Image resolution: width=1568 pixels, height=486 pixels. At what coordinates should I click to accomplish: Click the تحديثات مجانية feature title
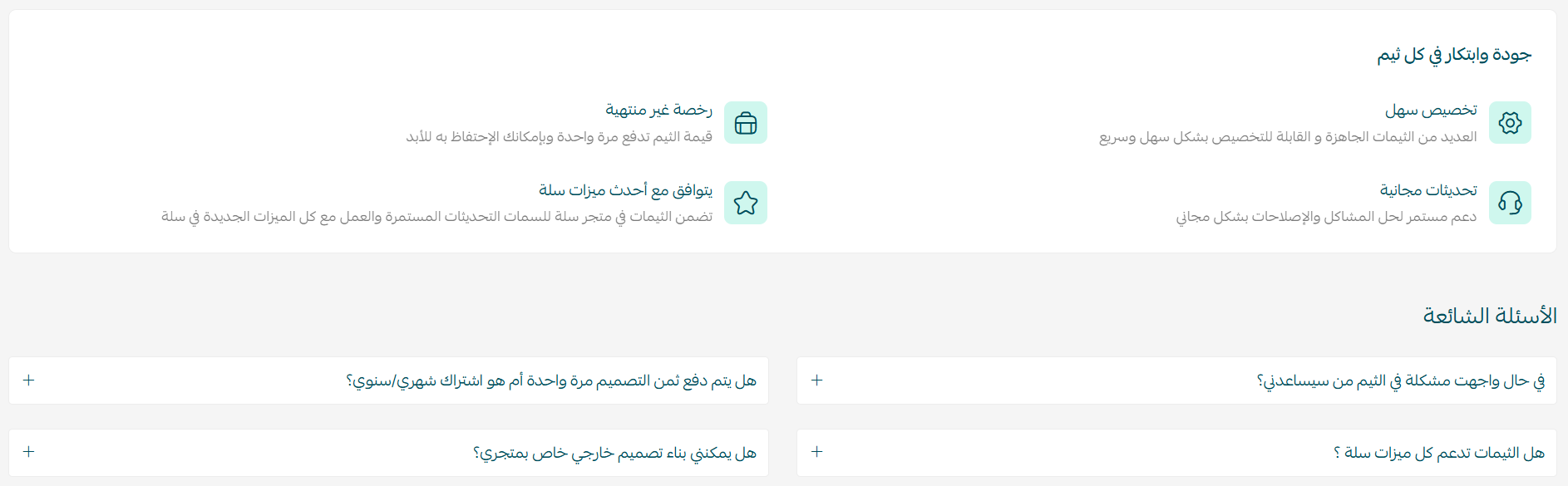point(1428,190)
